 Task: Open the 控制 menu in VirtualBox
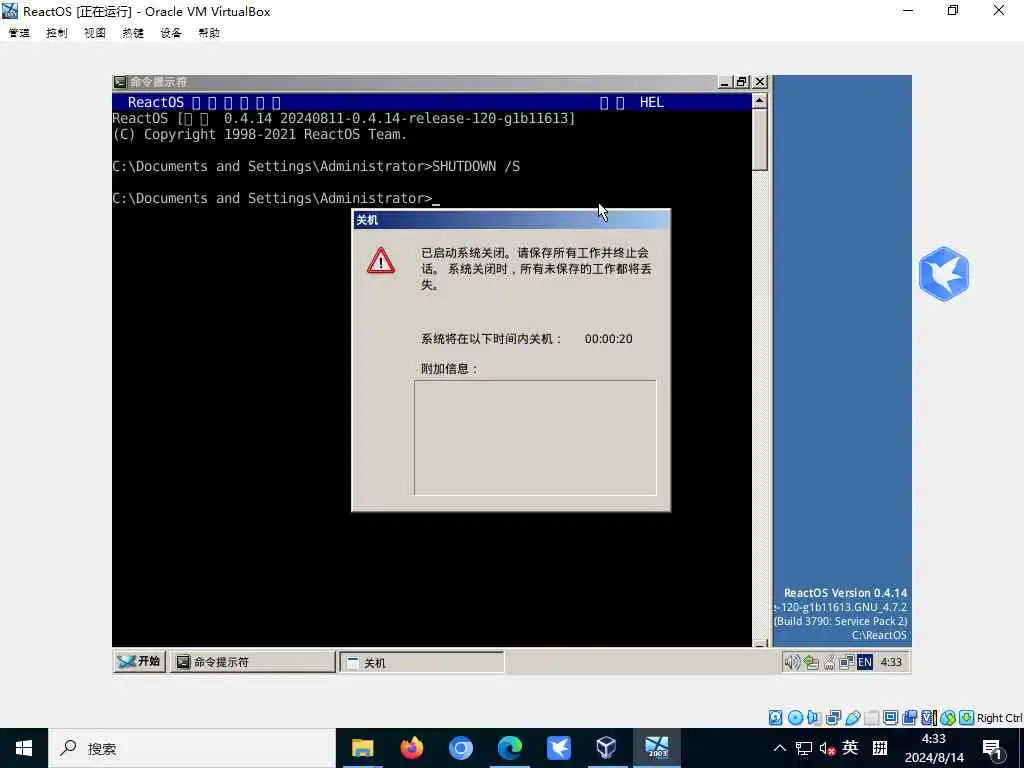[57, 33]
